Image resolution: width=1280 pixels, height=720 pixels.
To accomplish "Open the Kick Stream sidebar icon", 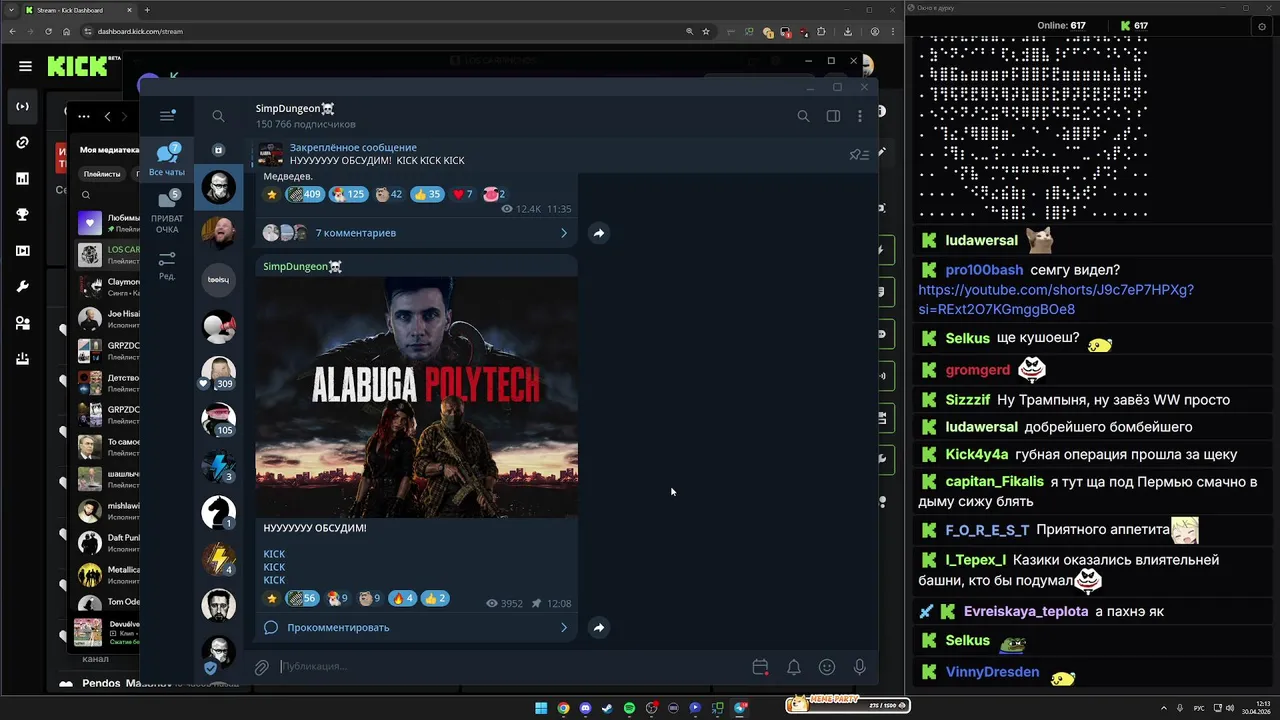I will tap(22, 106).
